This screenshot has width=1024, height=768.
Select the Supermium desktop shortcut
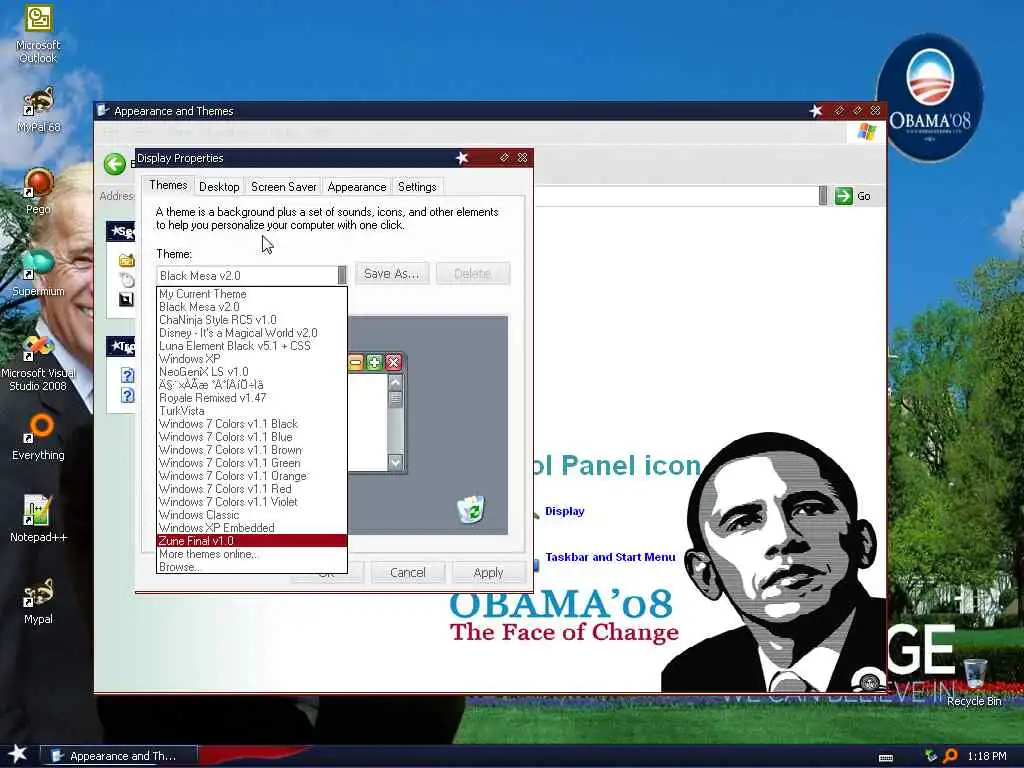[x=38, y=273]
